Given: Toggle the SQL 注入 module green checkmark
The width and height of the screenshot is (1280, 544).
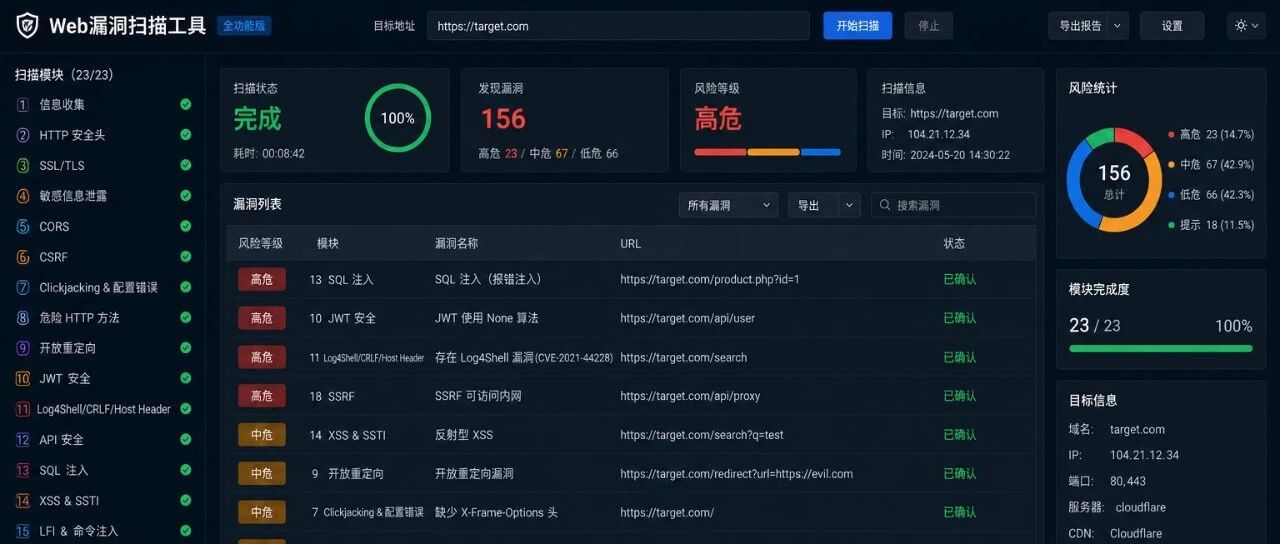Looking at the screenshot, I should [x=186, y=470].
